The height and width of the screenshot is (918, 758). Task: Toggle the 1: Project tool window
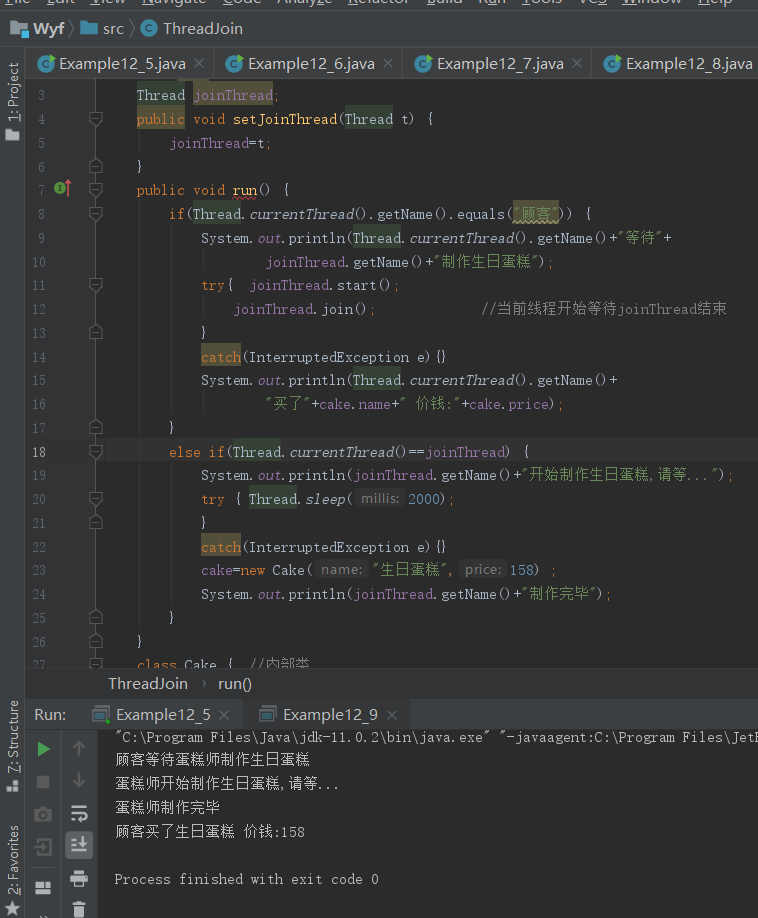(x=13, y=101)
